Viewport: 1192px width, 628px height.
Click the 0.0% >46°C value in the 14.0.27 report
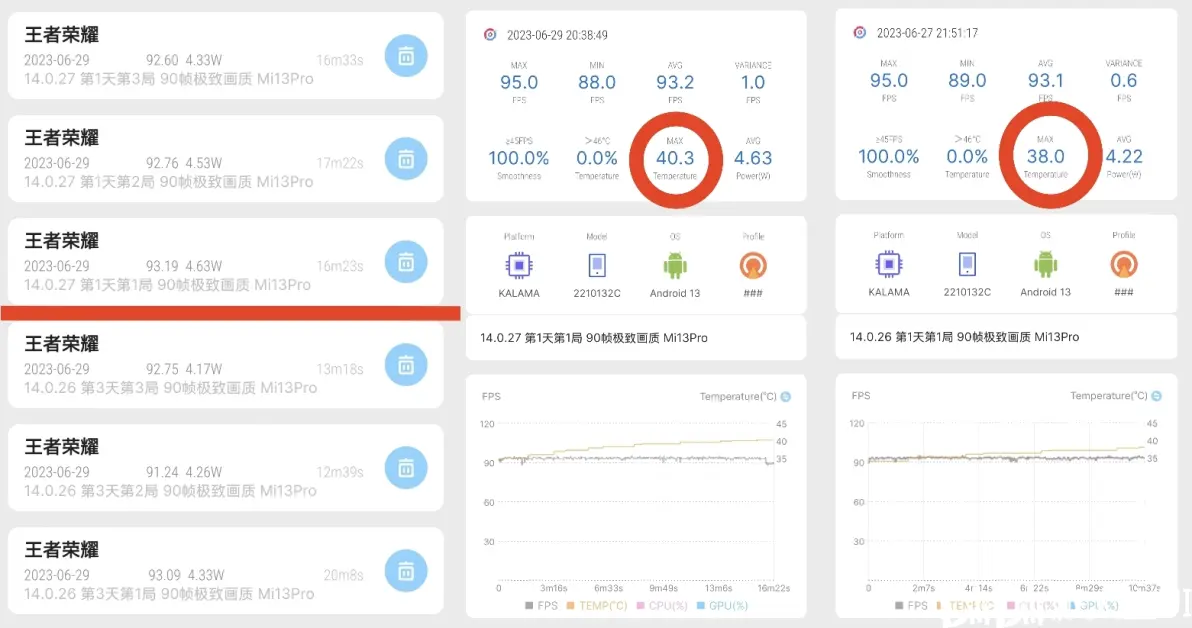[x=597, y=158]
